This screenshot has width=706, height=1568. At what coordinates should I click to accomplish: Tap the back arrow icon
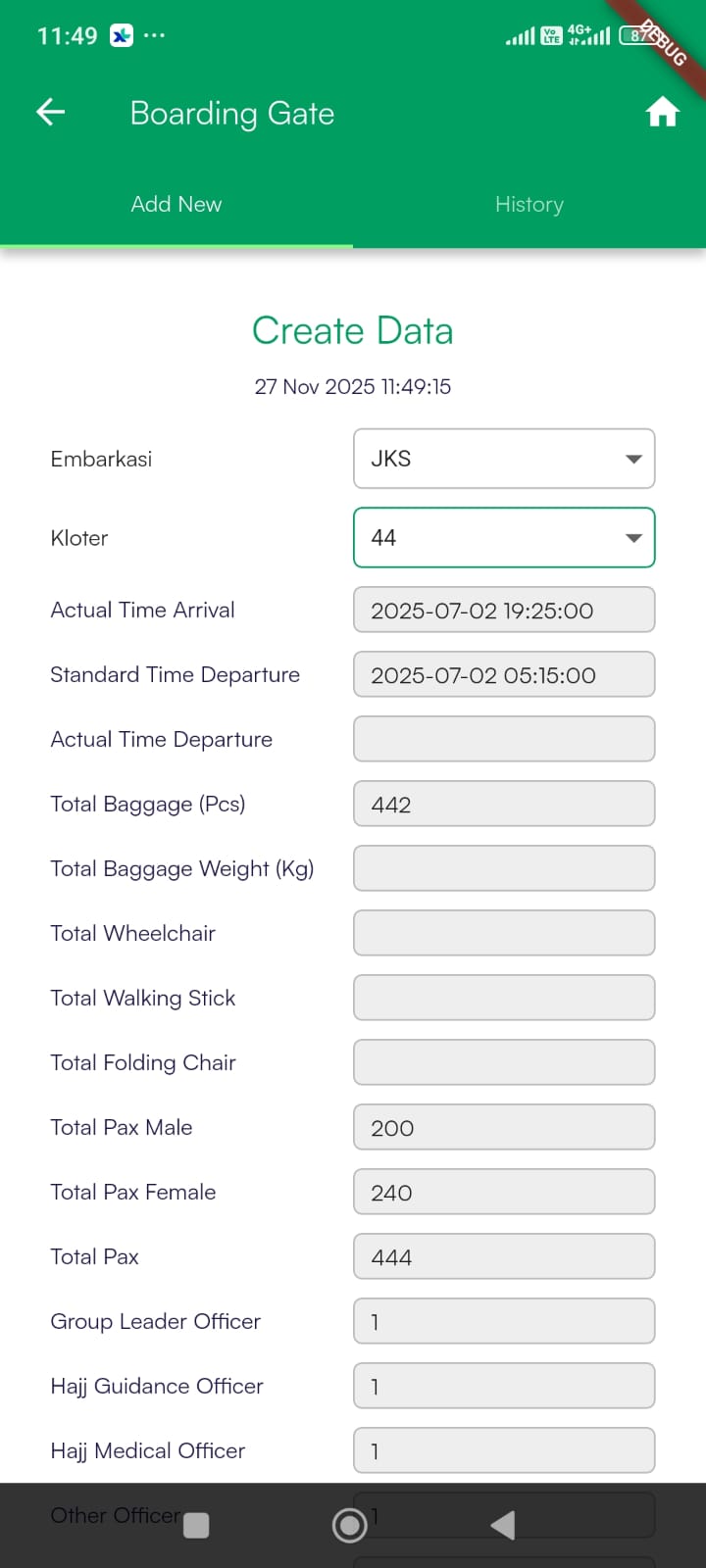[51, 113]
